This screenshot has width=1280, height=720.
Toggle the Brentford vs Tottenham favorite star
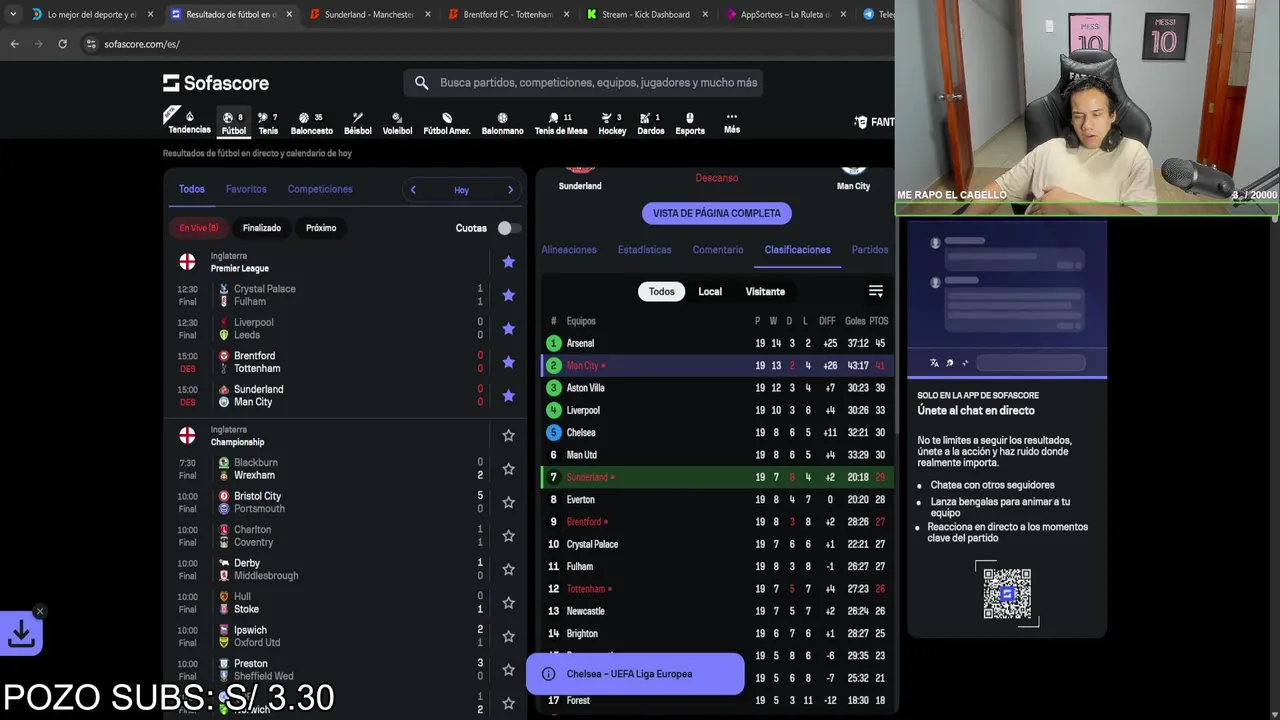(508, 362)
